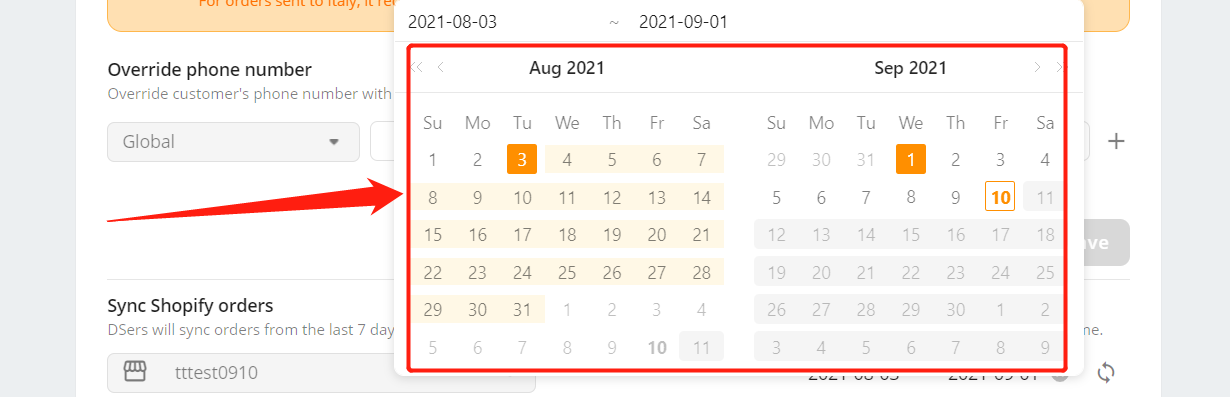
Task: Select September 5 in right calendar
Action: coord(776,197)
